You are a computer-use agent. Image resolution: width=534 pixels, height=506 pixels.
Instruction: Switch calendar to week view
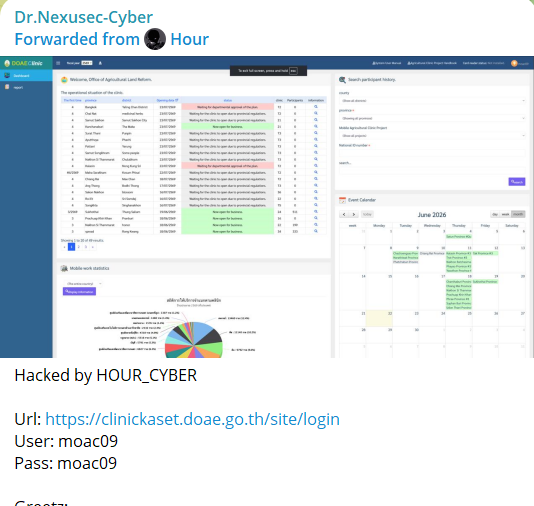[505, 214]
